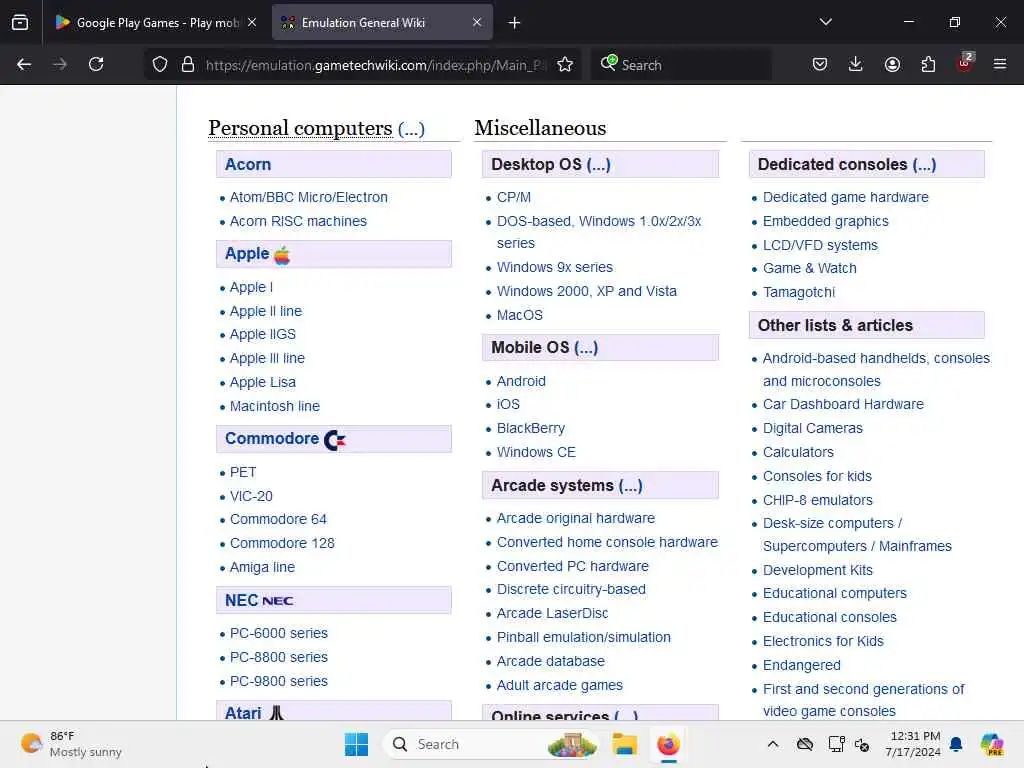
Task: Open the weather widget showing 86°F
Action: click(x=72, y=744)
